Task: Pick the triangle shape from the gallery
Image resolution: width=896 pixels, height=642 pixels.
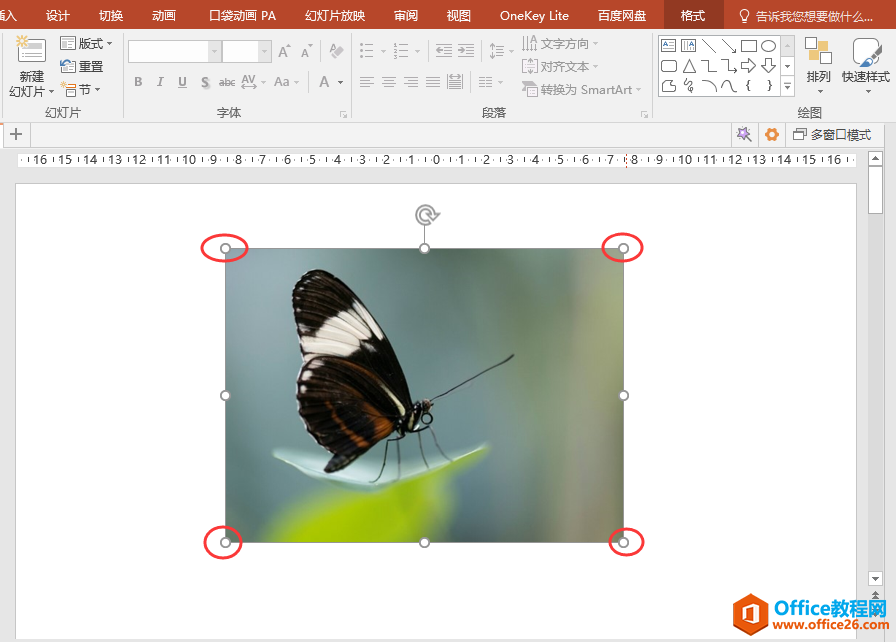Action: point(689,66)
